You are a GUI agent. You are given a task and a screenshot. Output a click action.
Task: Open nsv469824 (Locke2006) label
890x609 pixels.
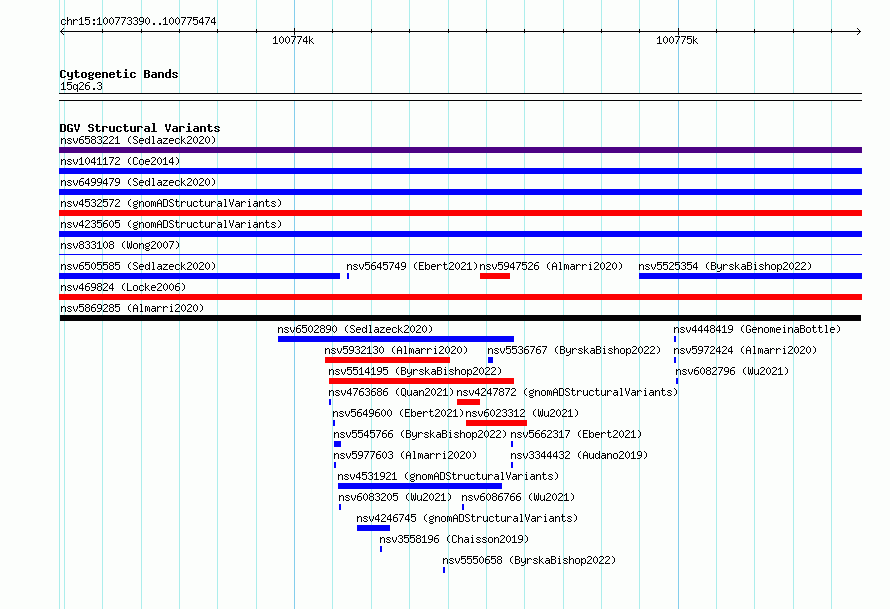123,287
